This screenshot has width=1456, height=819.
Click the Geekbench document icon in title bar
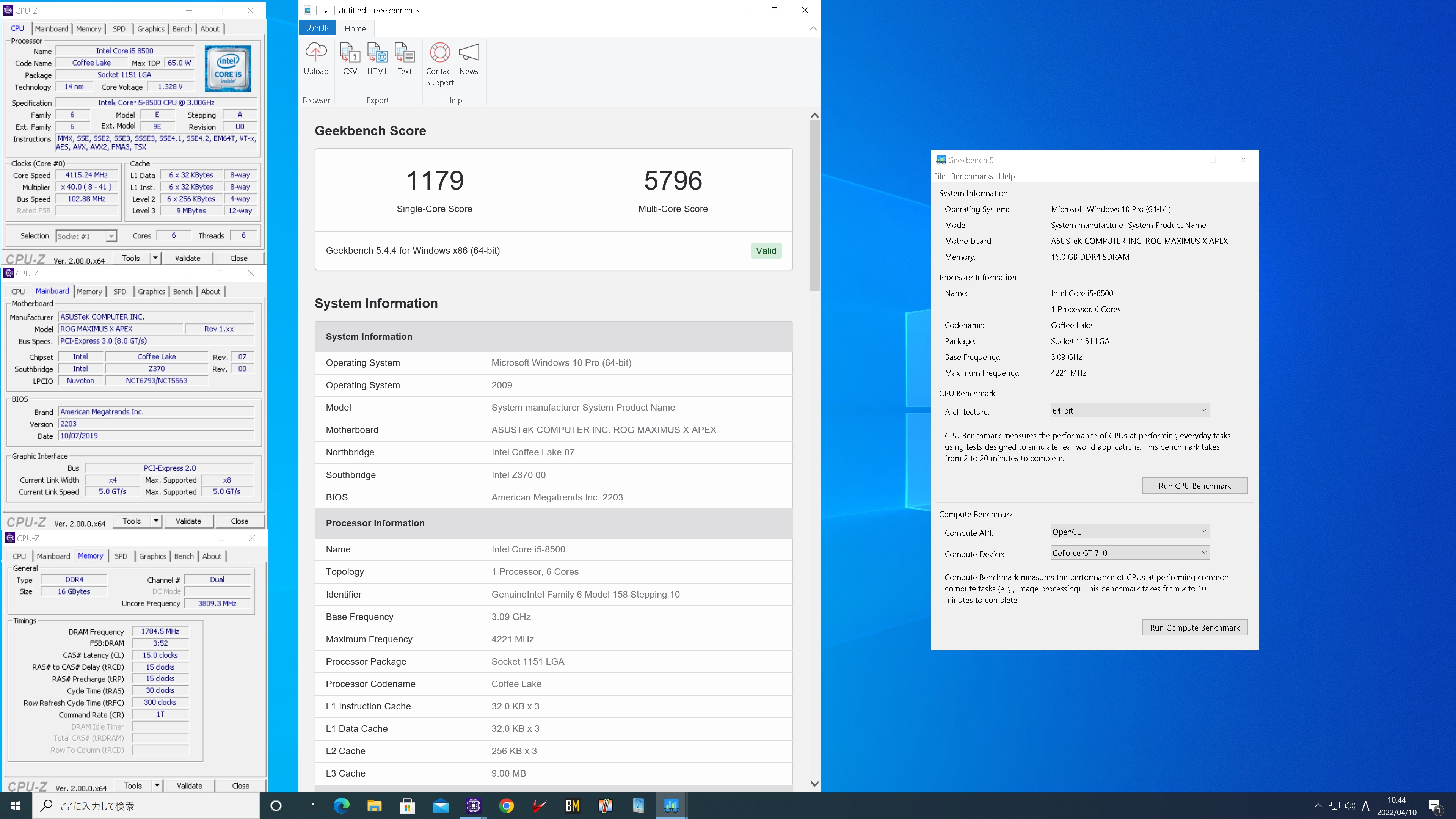click(308, 10)
